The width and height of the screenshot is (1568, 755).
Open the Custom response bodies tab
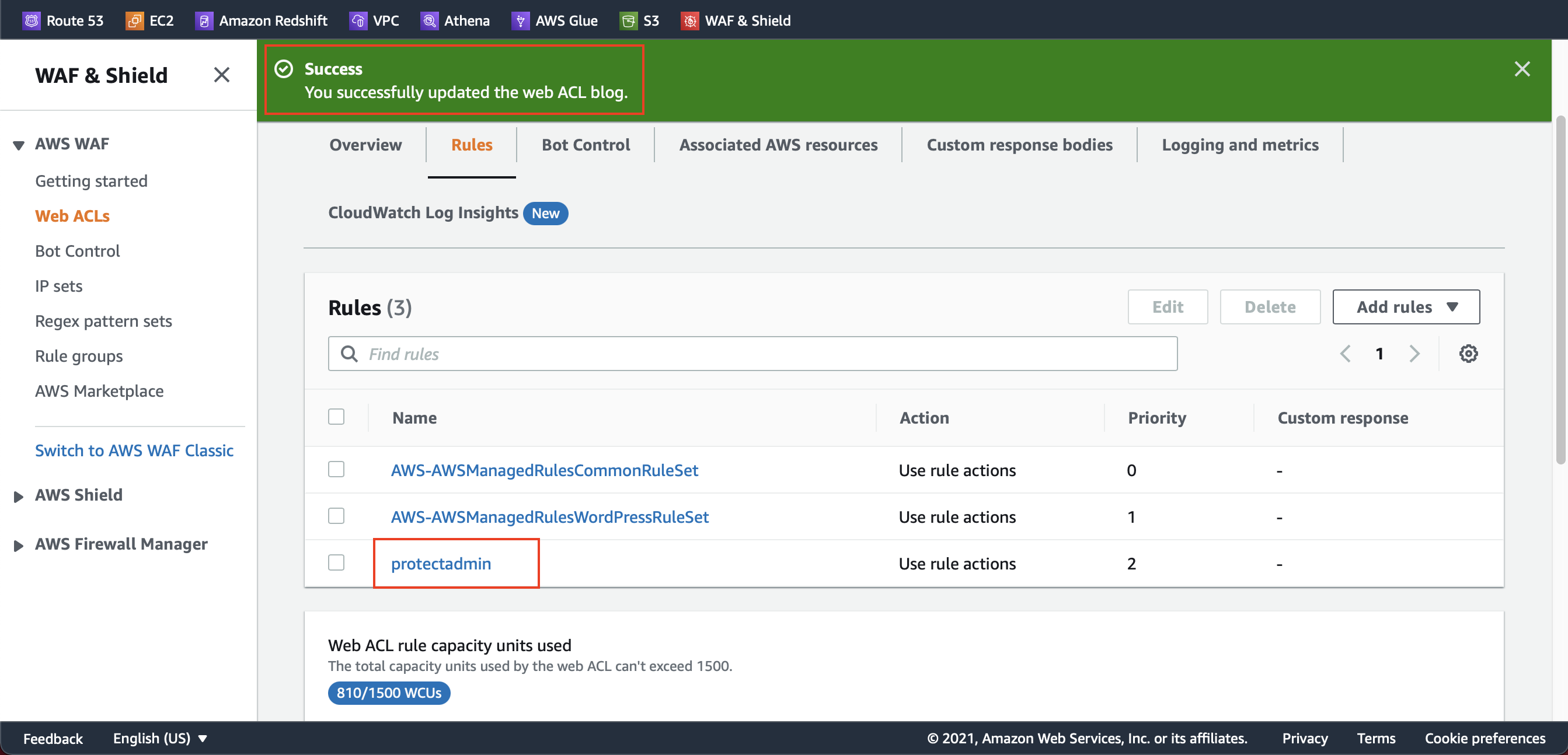coord(1020,145)
